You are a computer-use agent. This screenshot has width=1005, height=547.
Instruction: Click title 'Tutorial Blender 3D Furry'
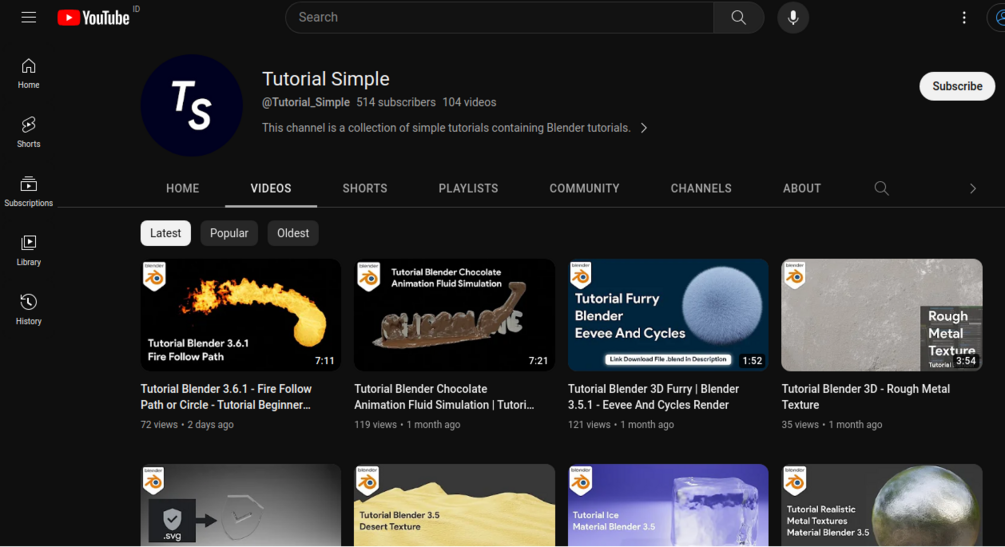pyautogui.click(x=653, y=397)
